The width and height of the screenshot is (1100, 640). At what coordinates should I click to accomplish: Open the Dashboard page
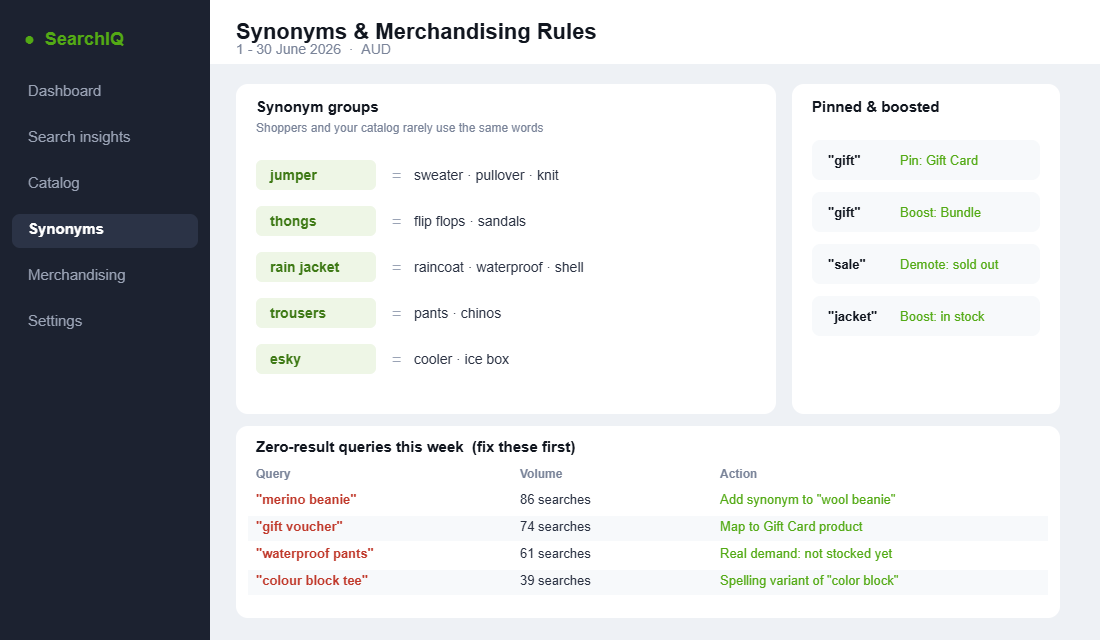[65, 91]
